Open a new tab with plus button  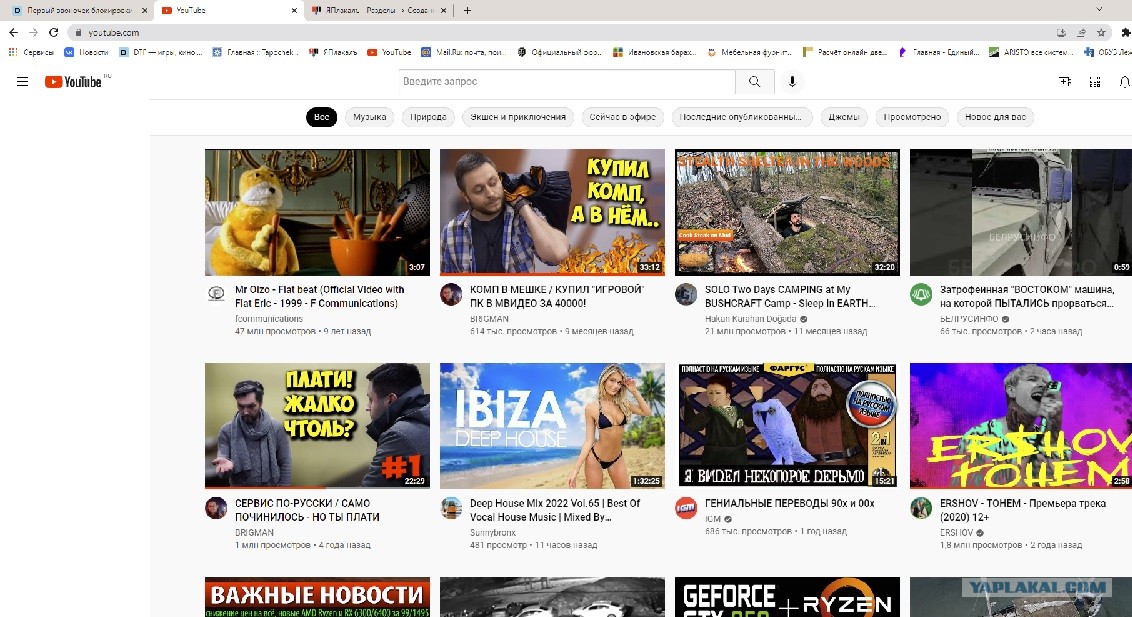tap(467, 10)
